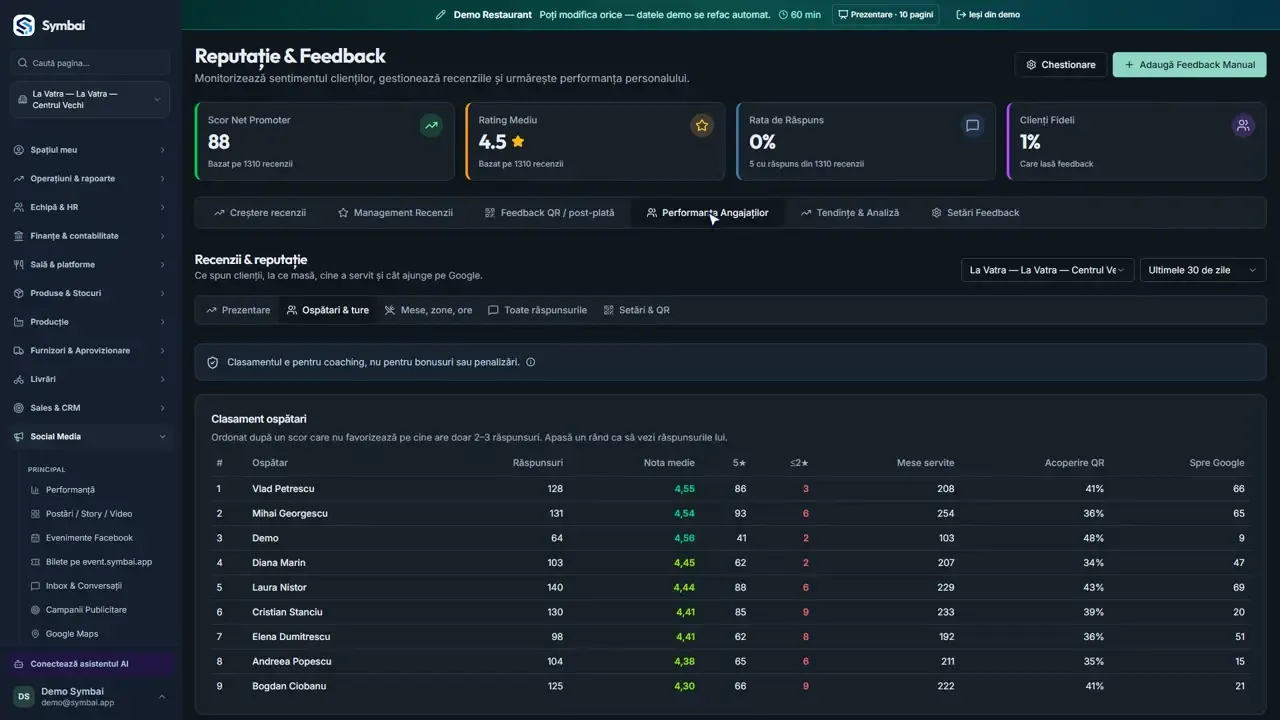Switch to the Creștere recenzii tab
Screen dimensions: 1280x720
pyautogui.click(x=260, y=213)
